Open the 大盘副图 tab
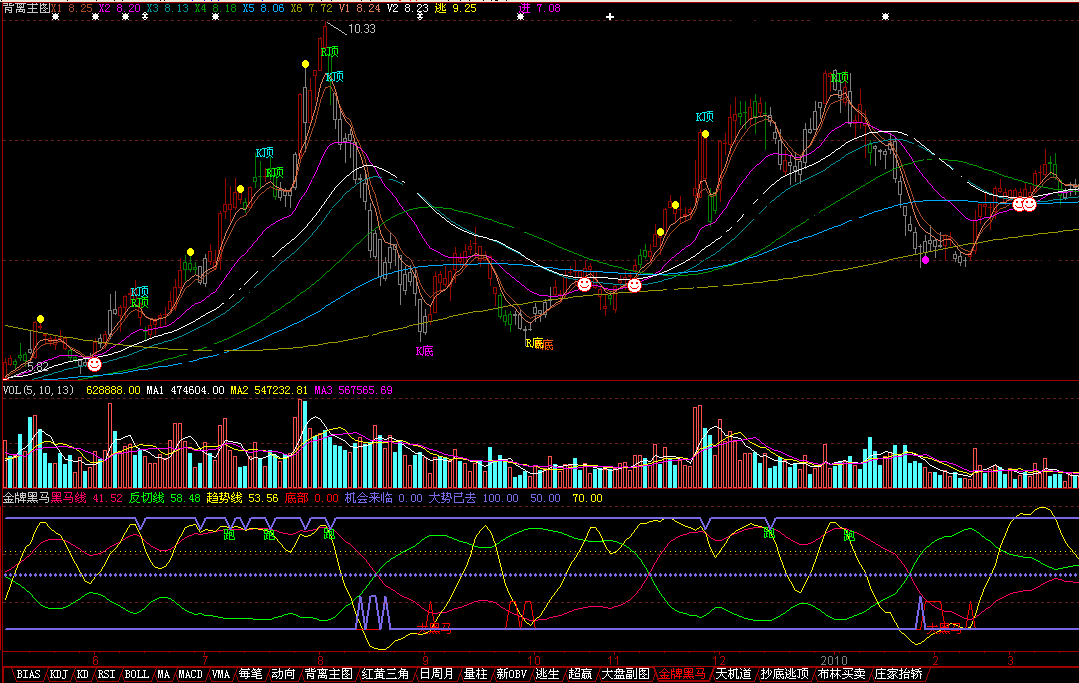 coord(625,675)
